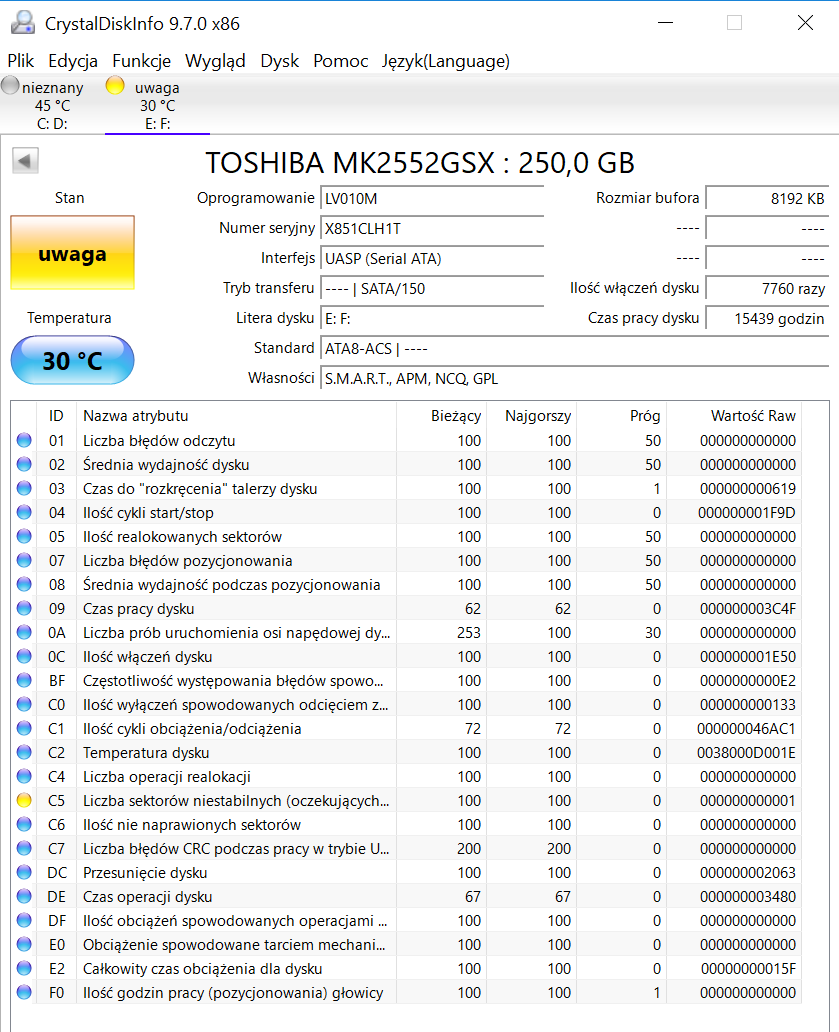This screenshot has width=839, height=1032.
Task: Open the Dysk menu
Action: (280, 61)
